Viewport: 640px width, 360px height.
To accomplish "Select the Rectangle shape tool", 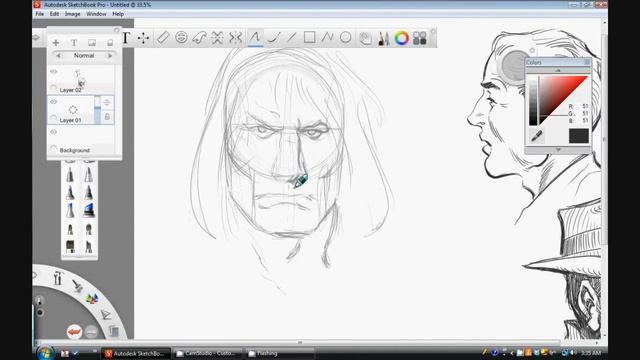I will point(309,38).
